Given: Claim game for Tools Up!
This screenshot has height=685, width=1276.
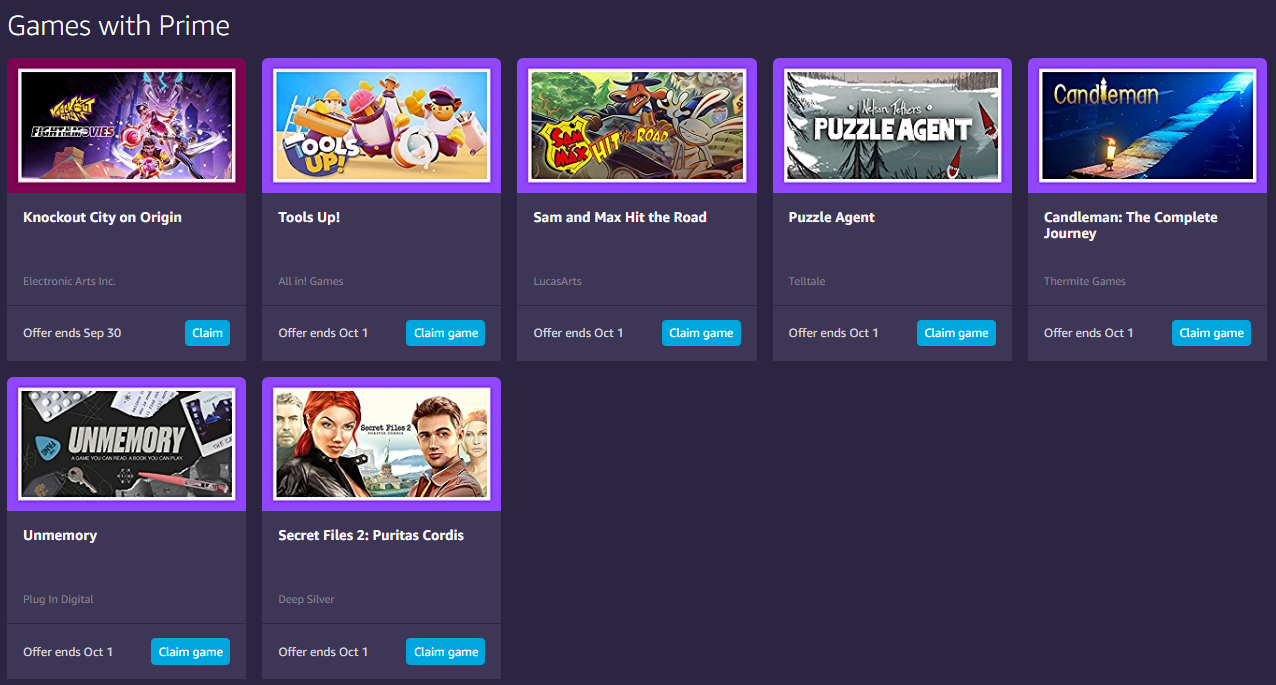Looking at the screenshot, I should coord(446,333).
